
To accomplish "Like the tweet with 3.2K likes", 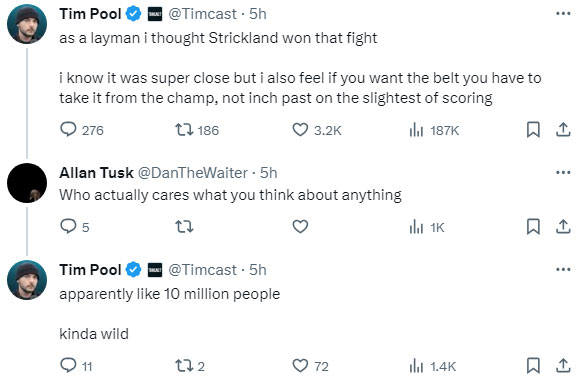I will pyautogui.click(x=317, y=130).
